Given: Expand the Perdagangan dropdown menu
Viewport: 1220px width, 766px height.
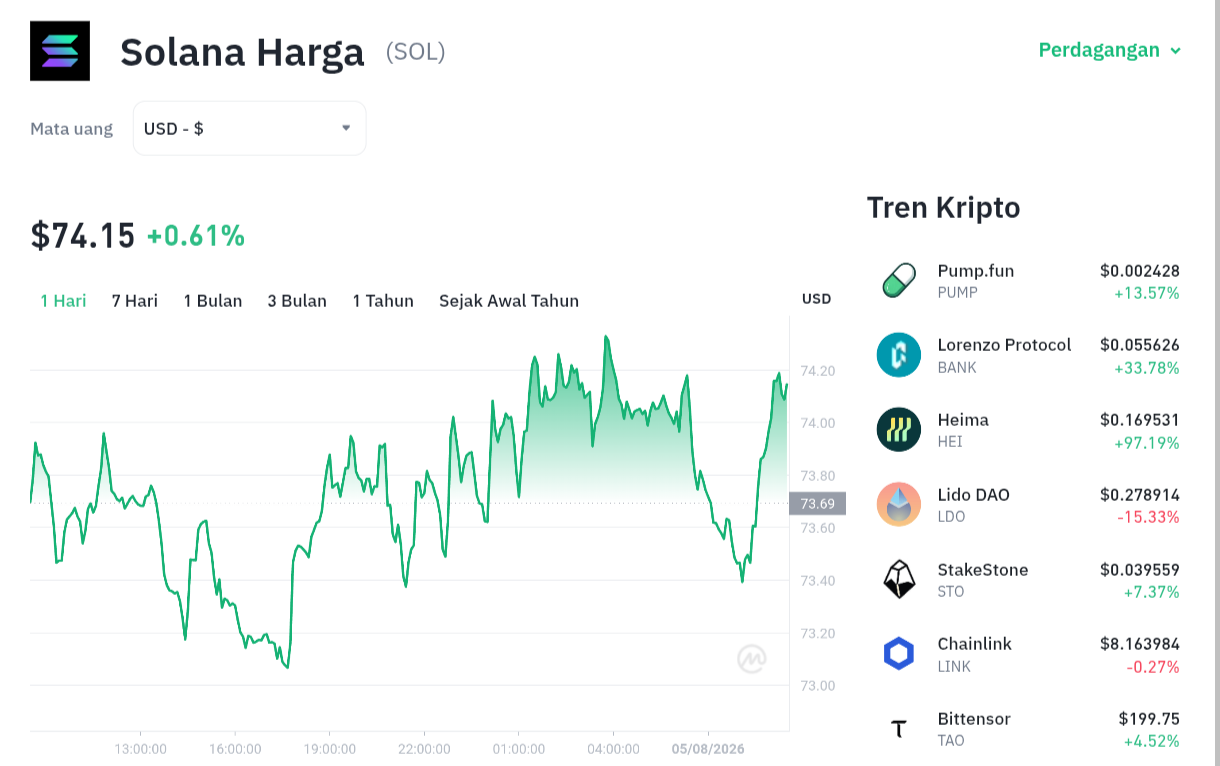Looking at the screenshot, I should click(x=1110, y=50).
